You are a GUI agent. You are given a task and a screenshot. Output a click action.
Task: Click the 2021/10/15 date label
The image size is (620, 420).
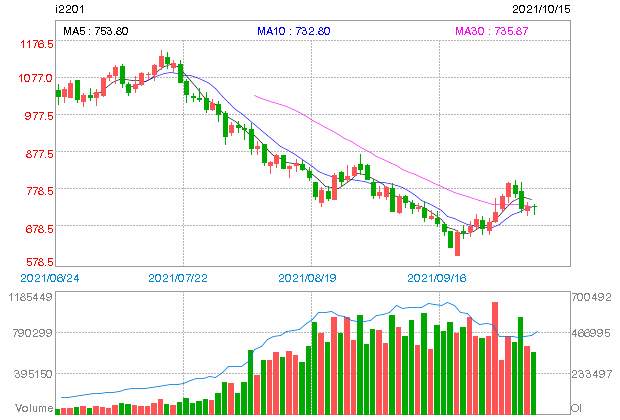541,9
